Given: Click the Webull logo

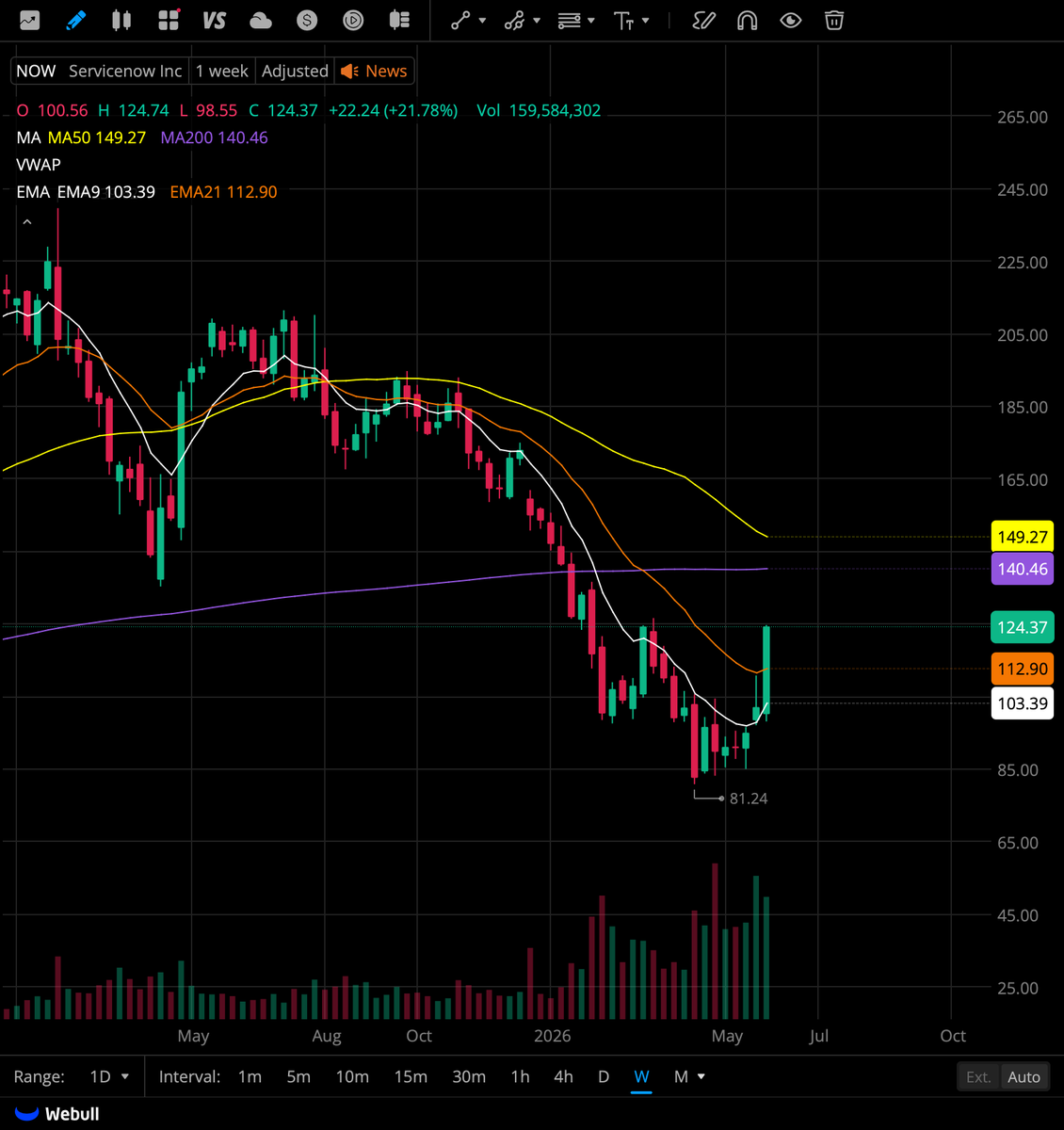Looking at the screenshot, I should (x=56, y=1114).
